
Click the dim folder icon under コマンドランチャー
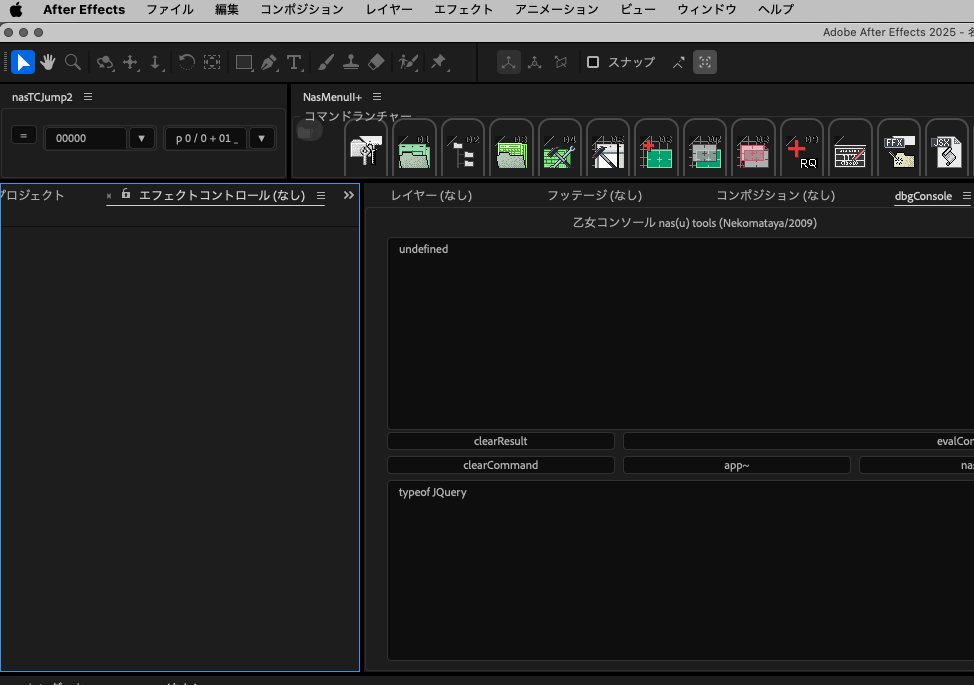coord(309,131)
